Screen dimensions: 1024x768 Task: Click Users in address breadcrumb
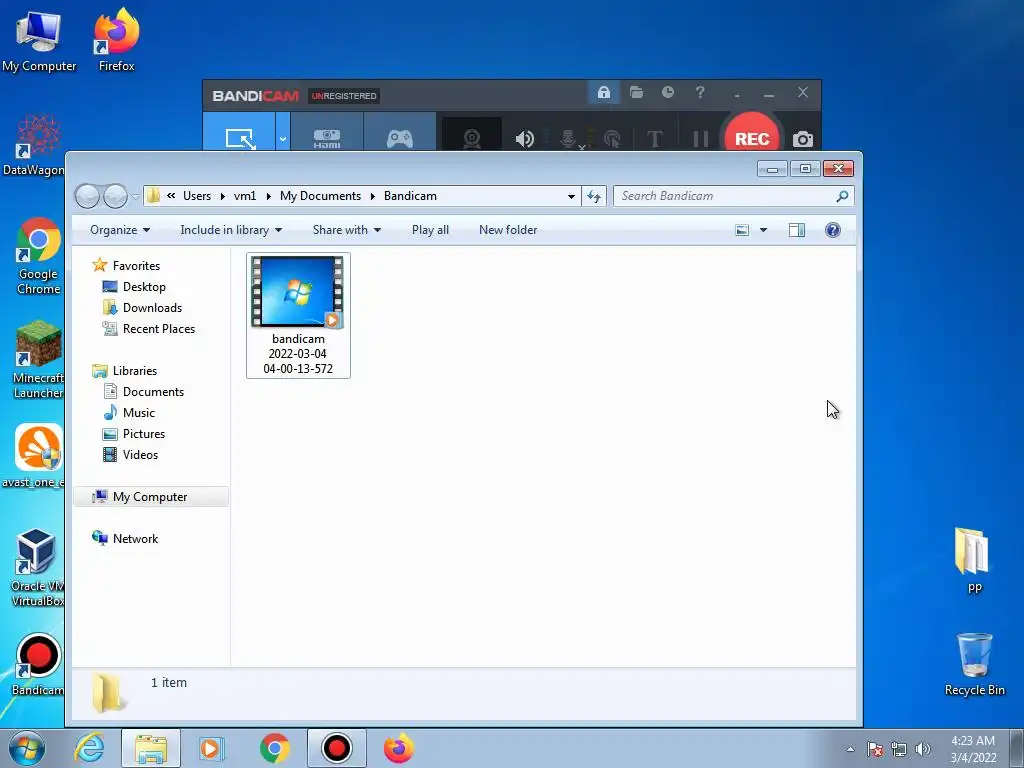point(197,196)
